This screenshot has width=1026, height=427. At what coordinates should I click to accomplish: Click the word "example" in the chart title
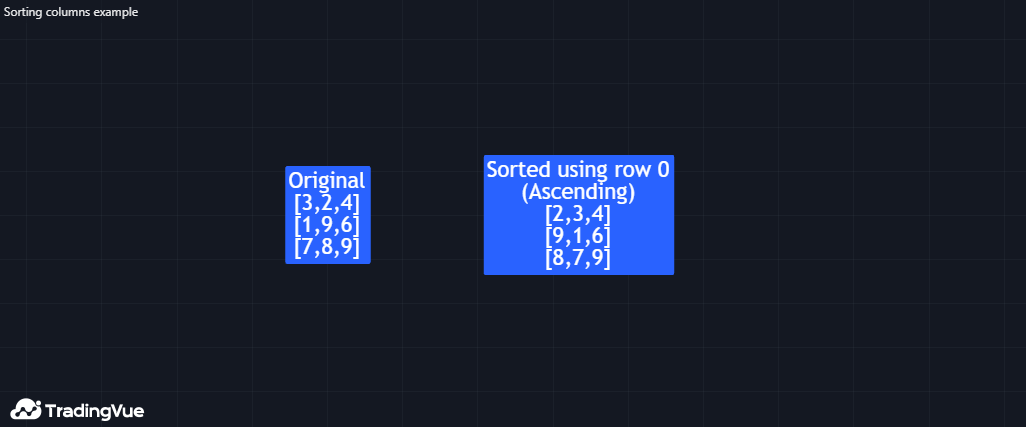point(116,12)
